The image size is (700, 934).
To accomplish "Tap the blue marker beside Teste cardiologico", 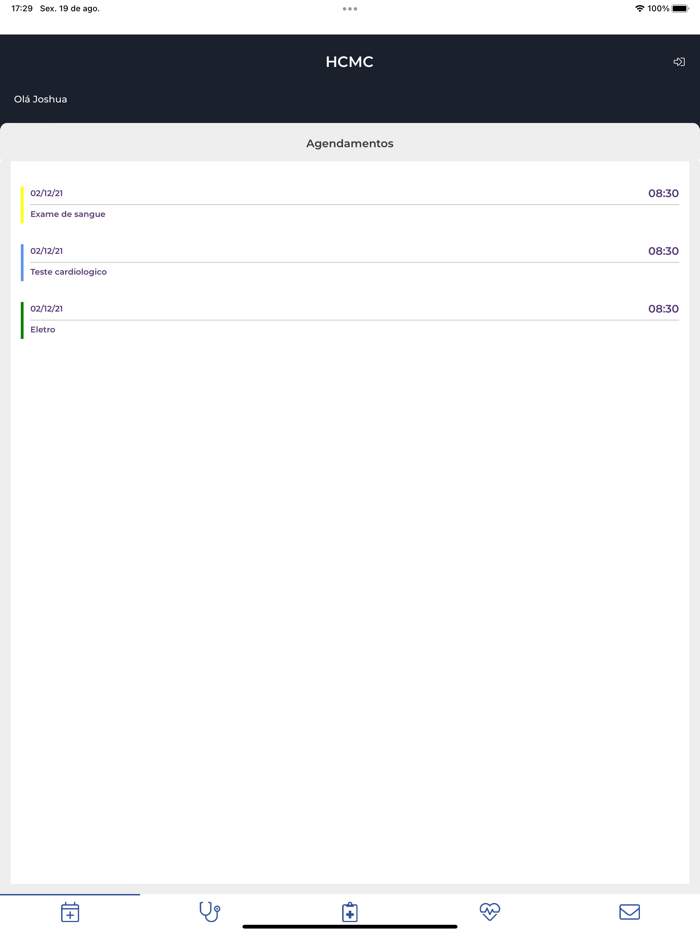I will [22, 262].
